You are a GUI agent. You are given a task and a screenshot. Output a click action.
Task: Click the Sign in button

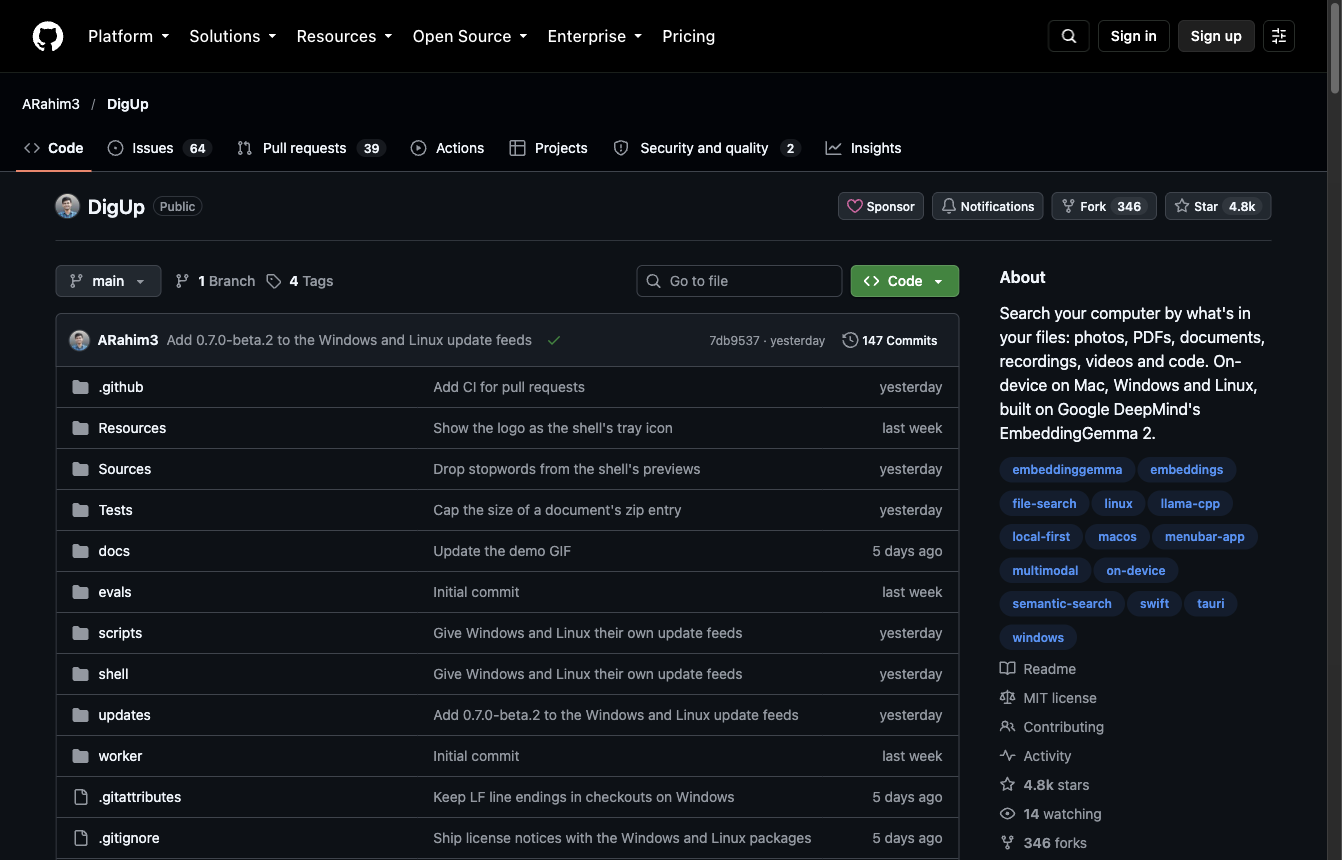tap(1133, 36)
